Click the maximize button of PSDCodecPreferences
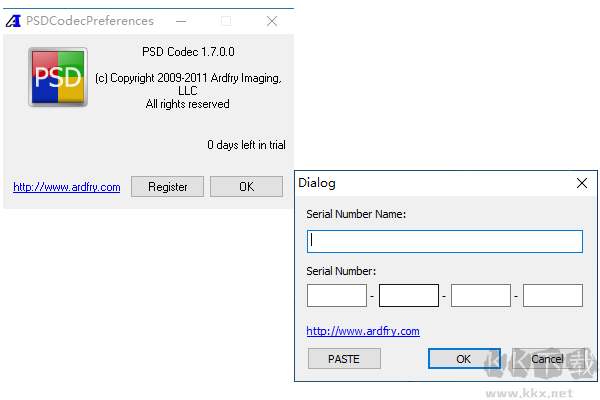The image size is (600, 400). tap(226, 21)
